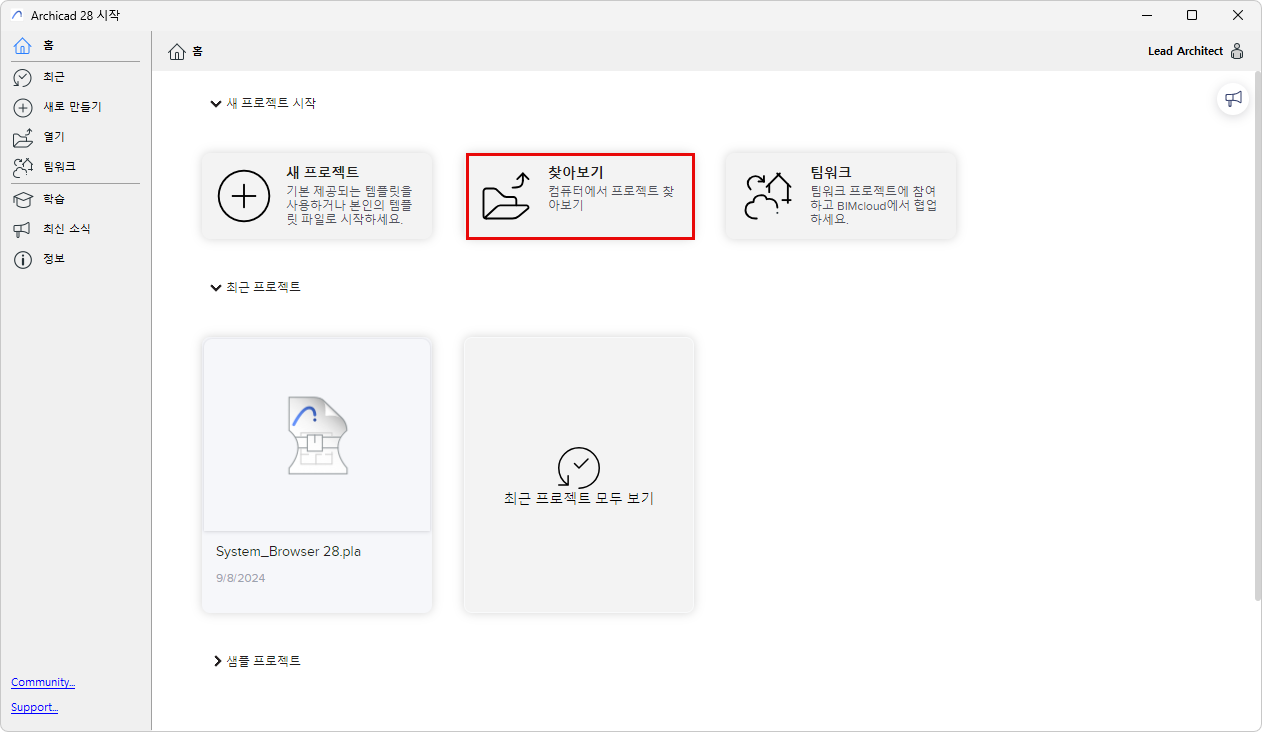1262x732 pixels.
Task: Minimize the Archicad 28 시작 window
Action: (1146, 15)
